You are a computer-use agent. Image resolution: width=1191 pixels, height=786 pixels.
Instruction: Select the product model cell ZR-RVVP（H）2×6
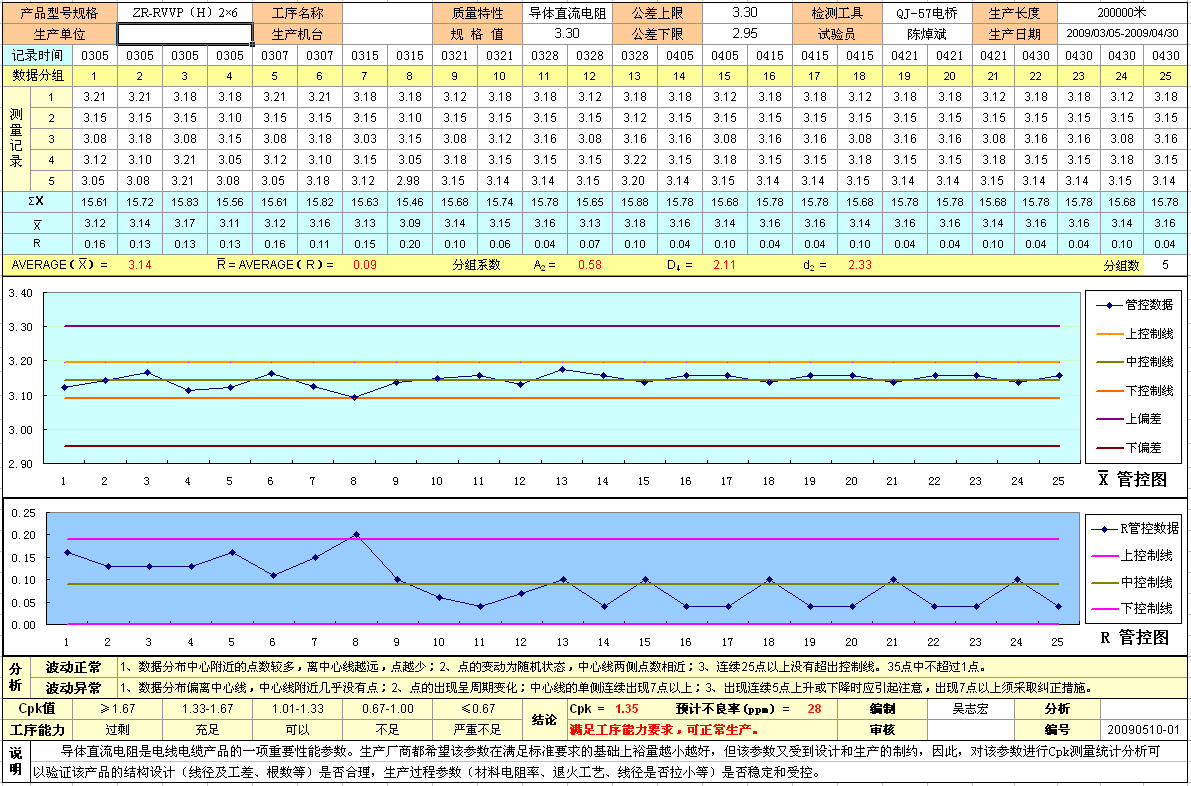click(x=185, y=13)
